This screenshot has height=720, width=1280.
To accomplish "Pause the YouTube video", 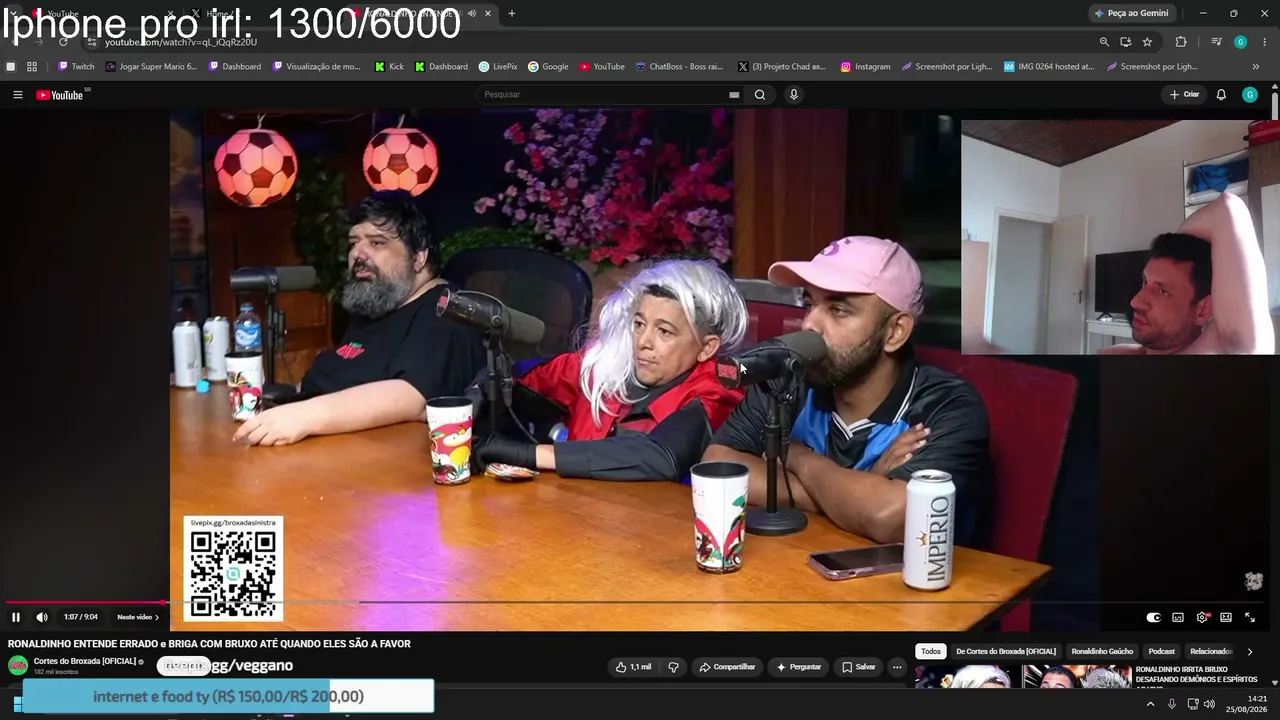I will [x=16, y=617].
